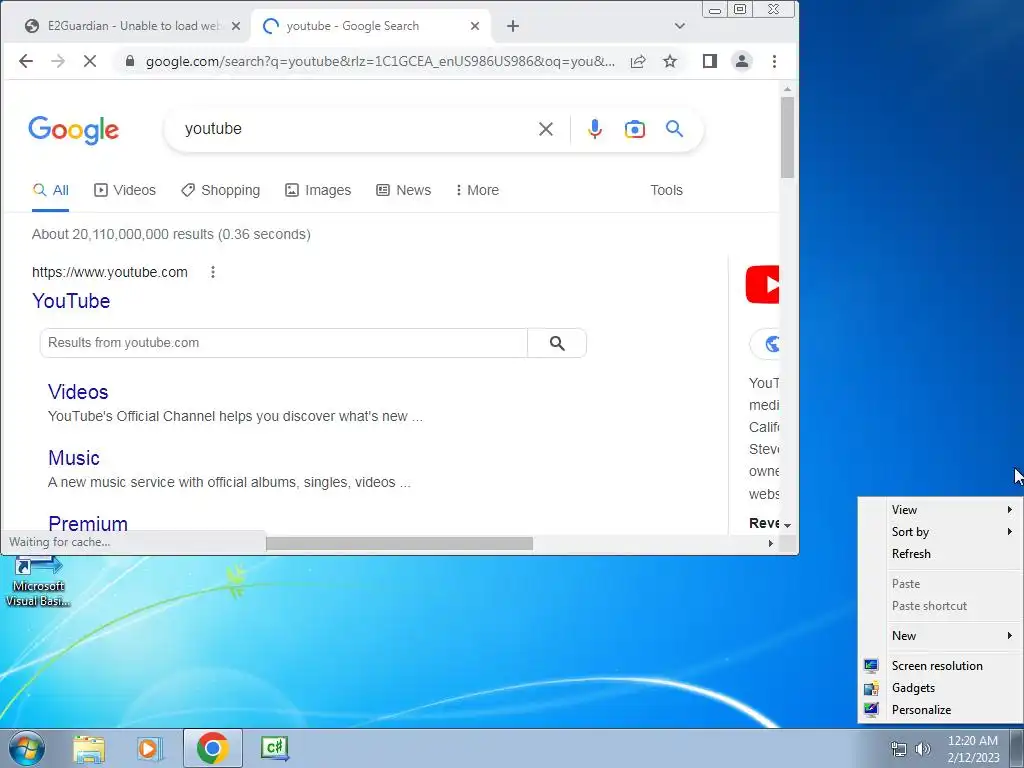
Task: Open the volume speaker tray icon
Action: tap(923, 749)
